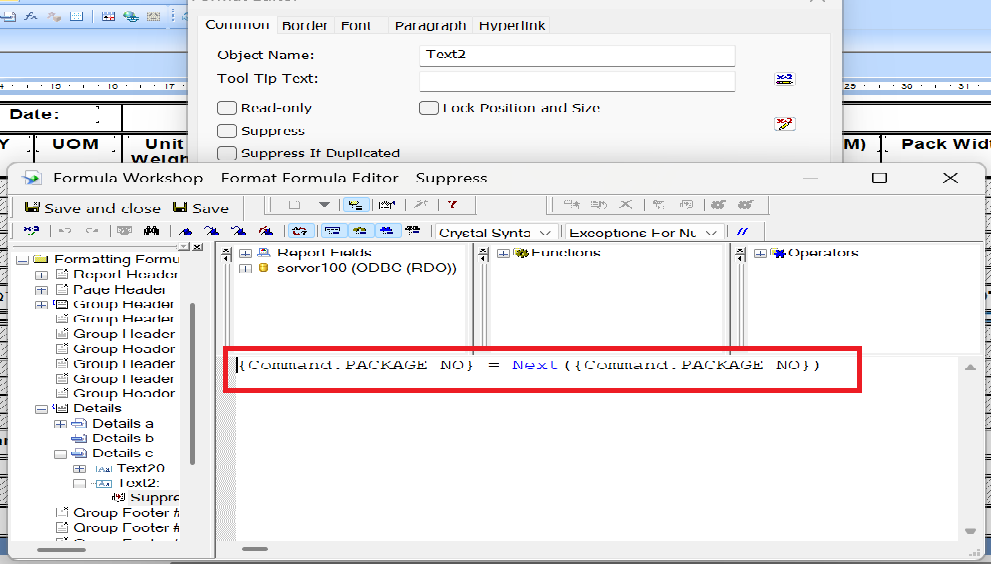
Task: Click inside the Object Name field showing Text2
Action: [577, 55]
